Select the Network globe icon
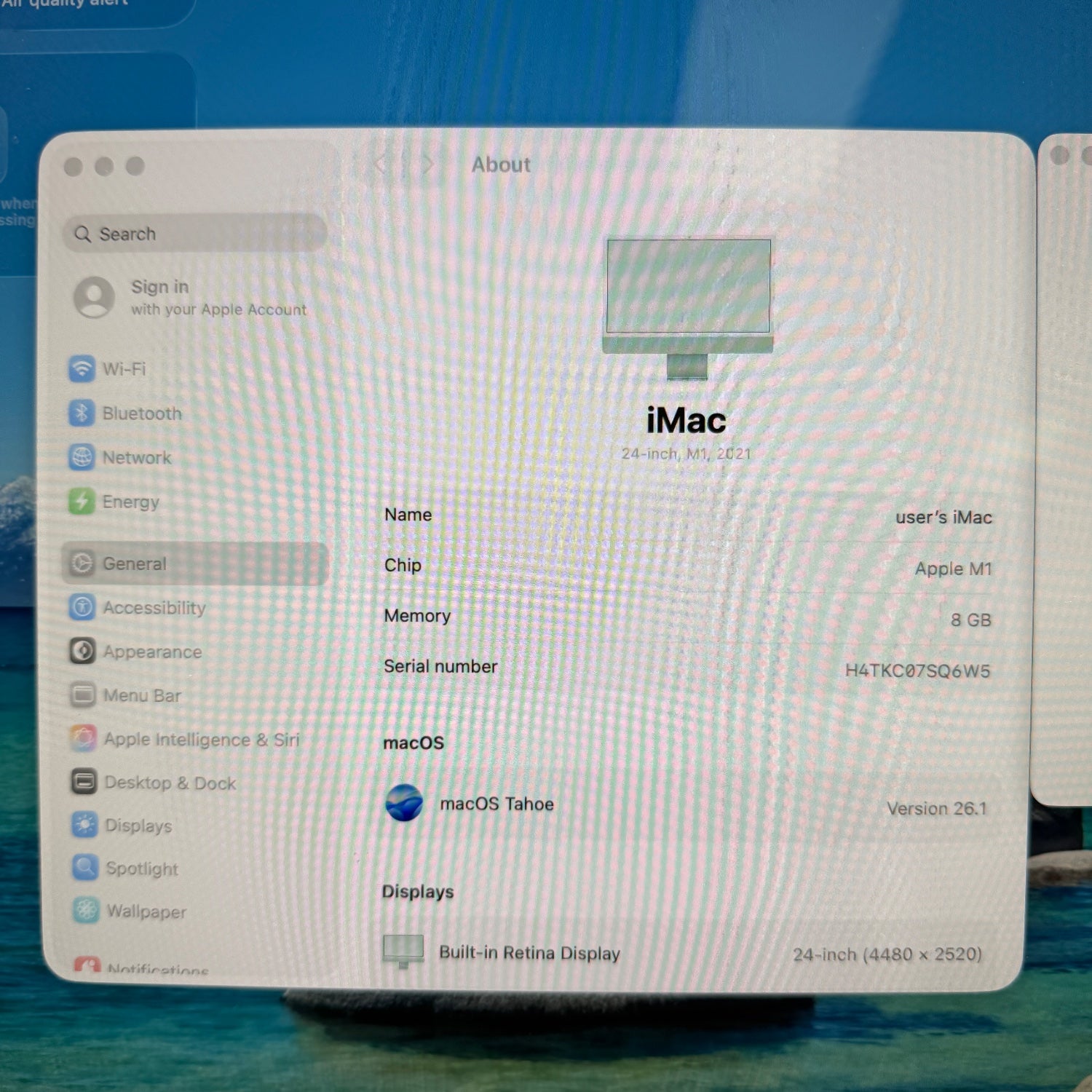This screenshot has height=1092, width=1092. 82,457
